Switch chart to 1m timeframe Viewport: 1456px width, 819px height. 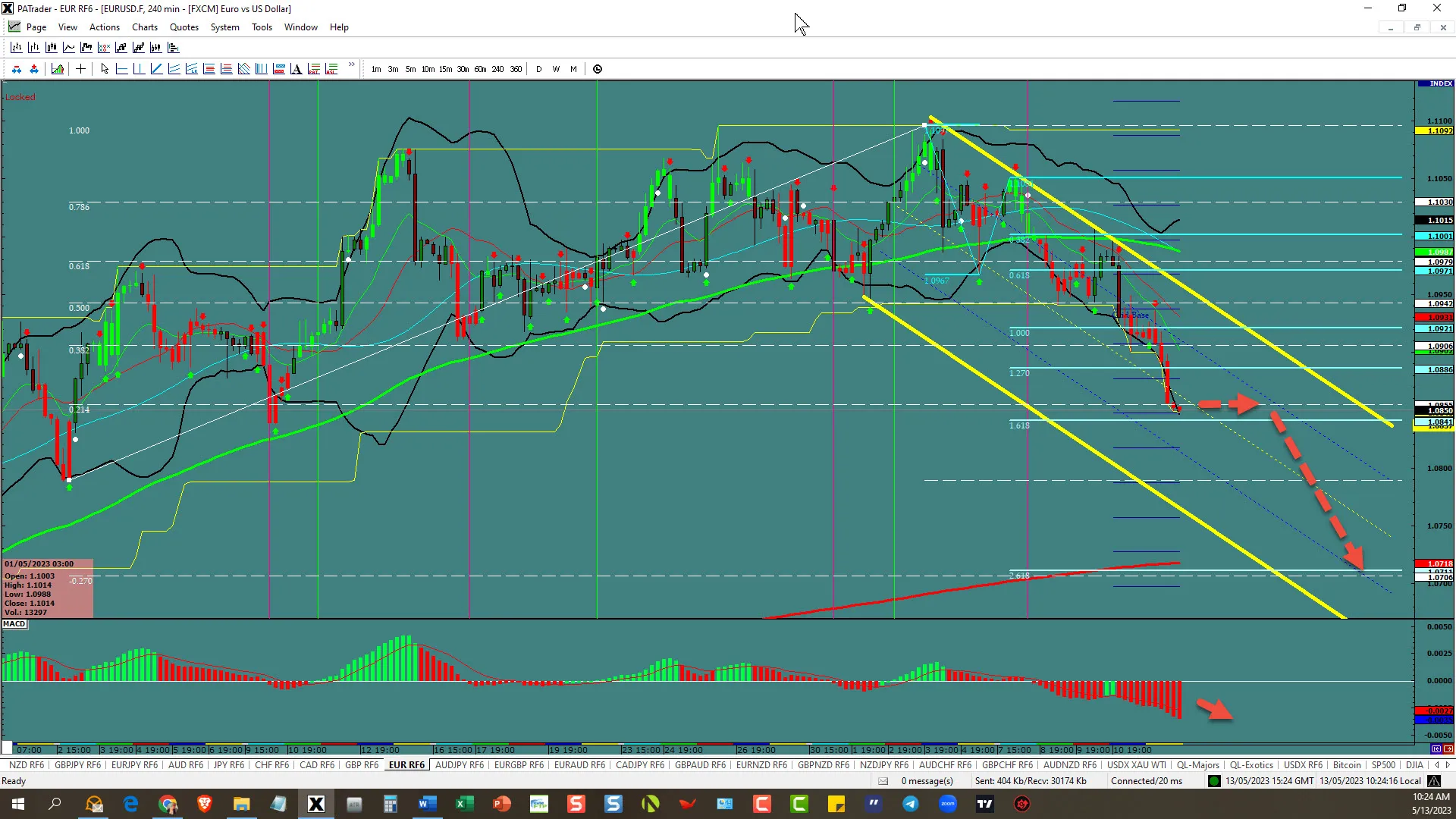click(x=376, y=69)
